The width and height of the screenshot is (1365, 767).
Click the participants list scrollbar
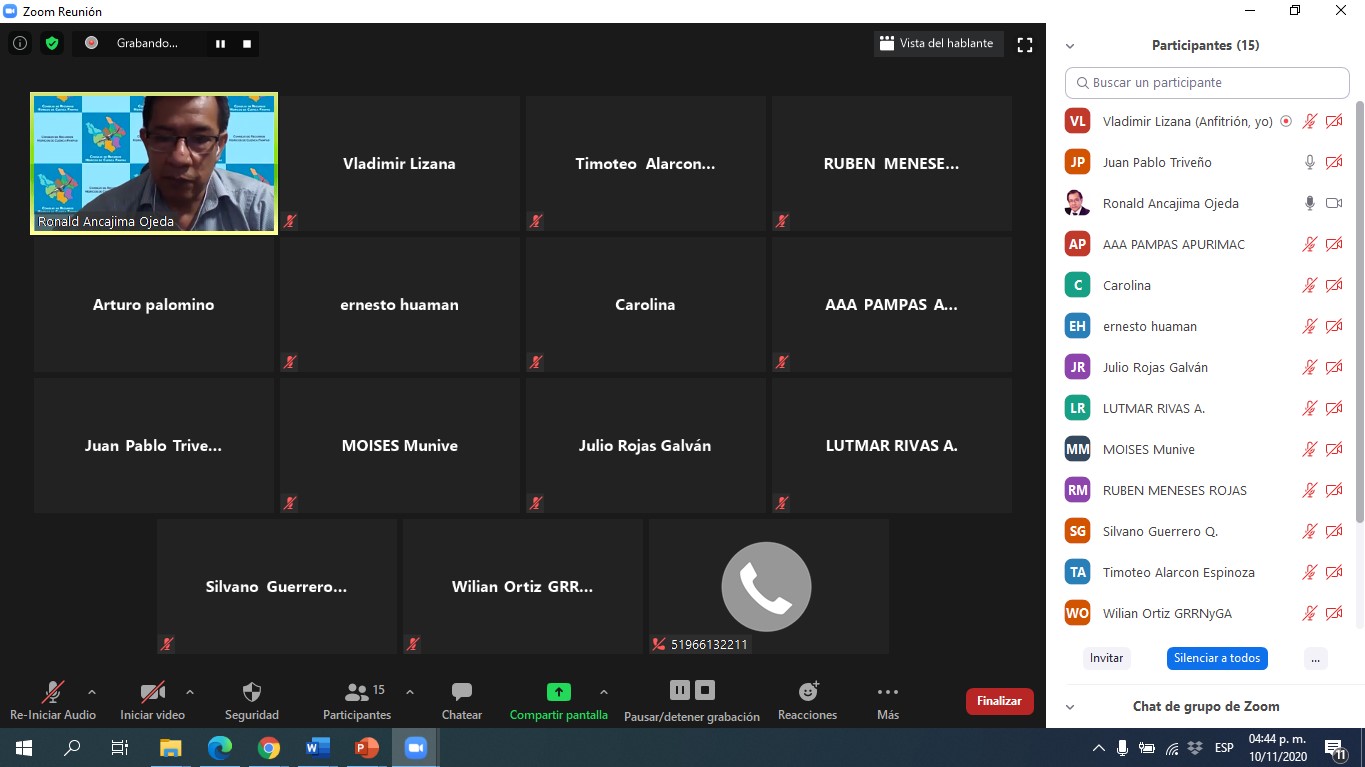tap(1359, 300)
